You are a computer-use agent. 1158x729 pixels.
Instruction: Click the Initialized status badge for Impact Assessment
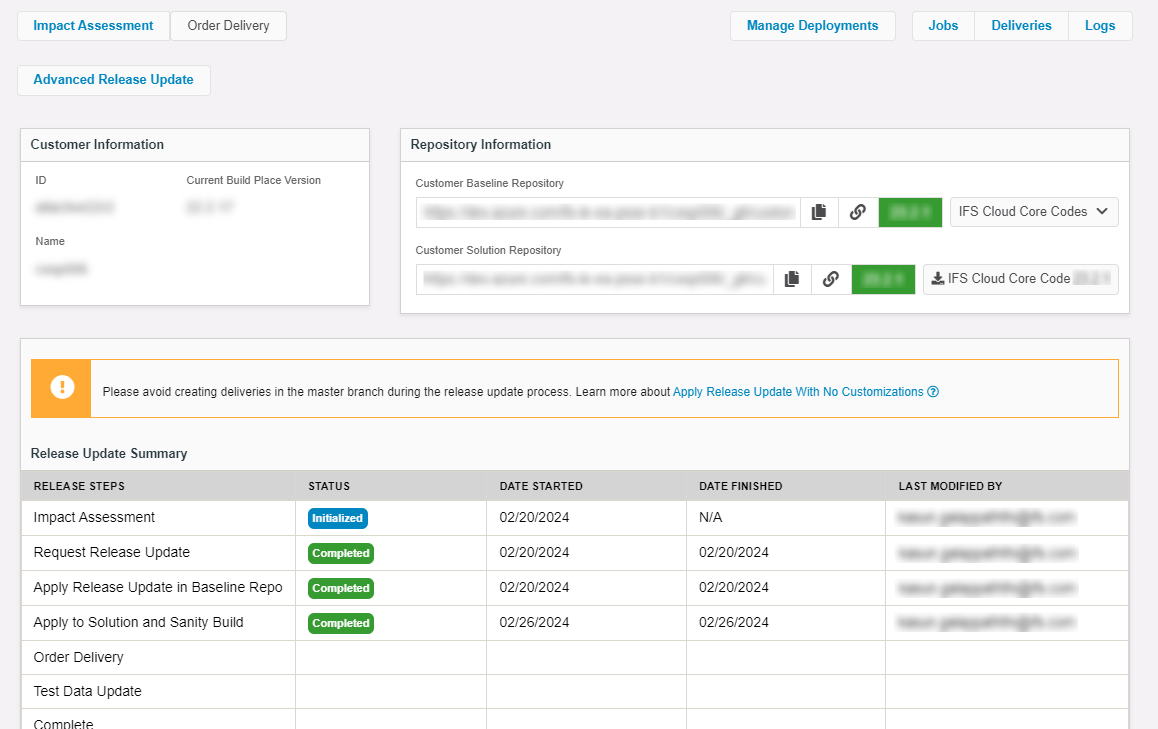click(x=338, y=518)
